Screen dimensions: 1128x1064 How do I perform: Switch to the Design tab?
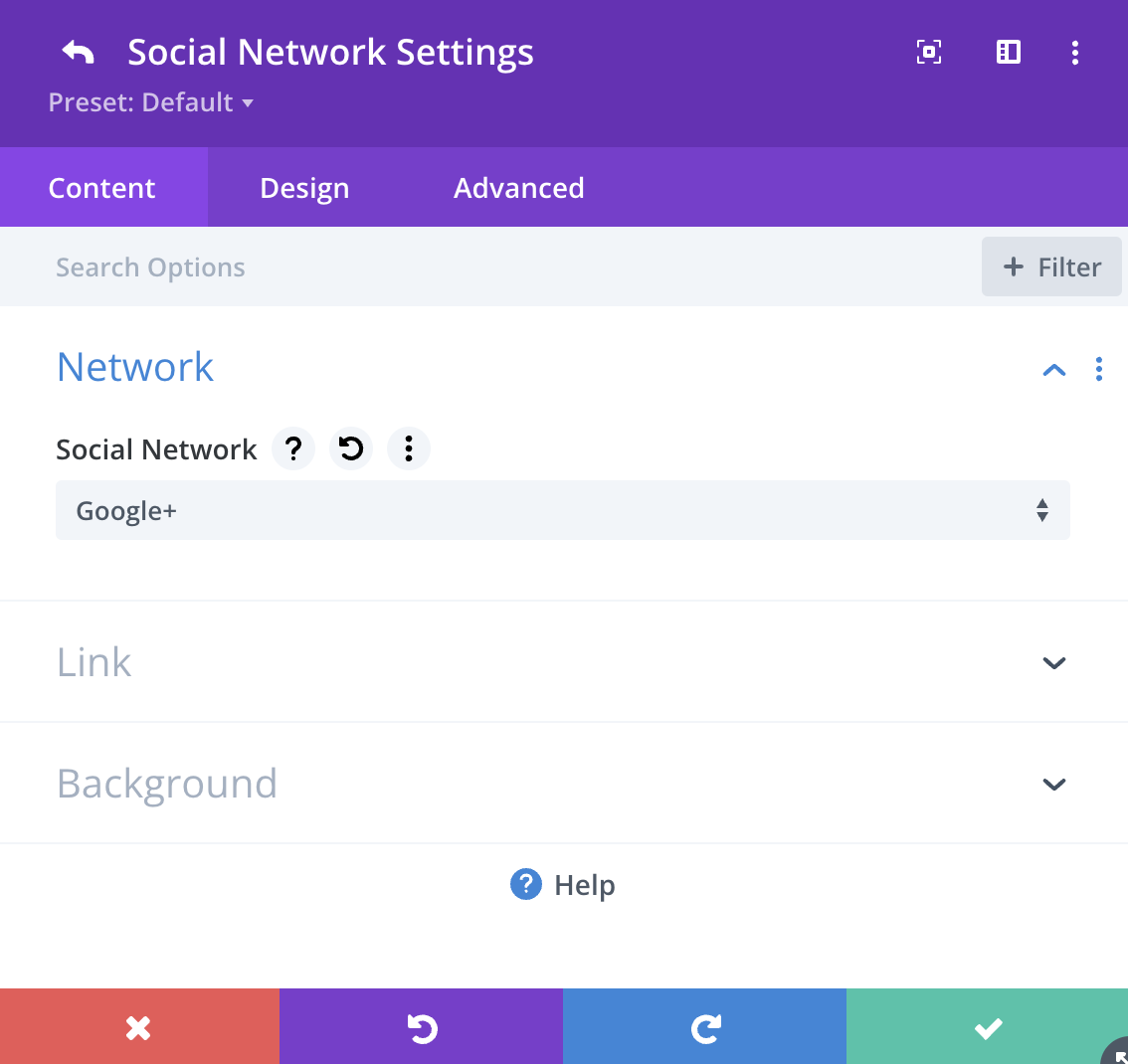click(304, 188)
